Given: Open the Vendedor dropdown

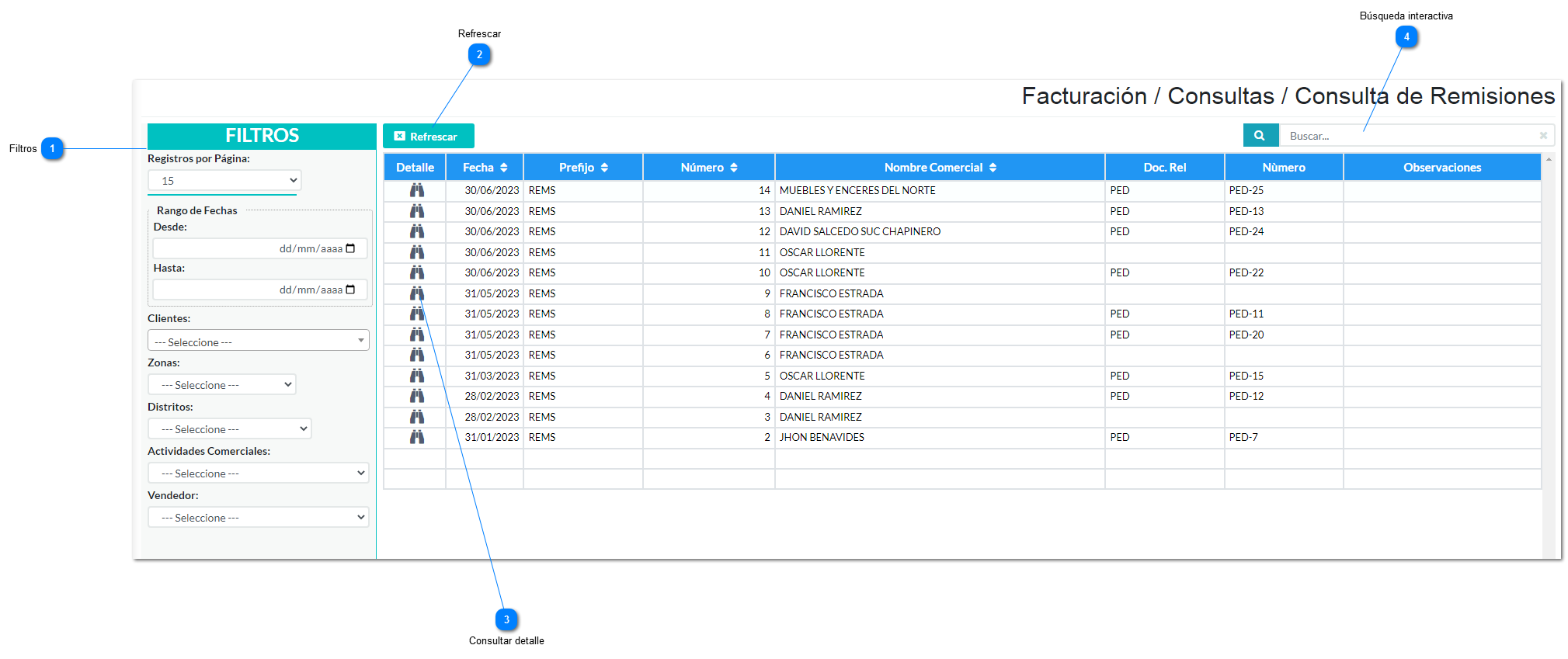Looking at the screenshot, I should 258,517.
